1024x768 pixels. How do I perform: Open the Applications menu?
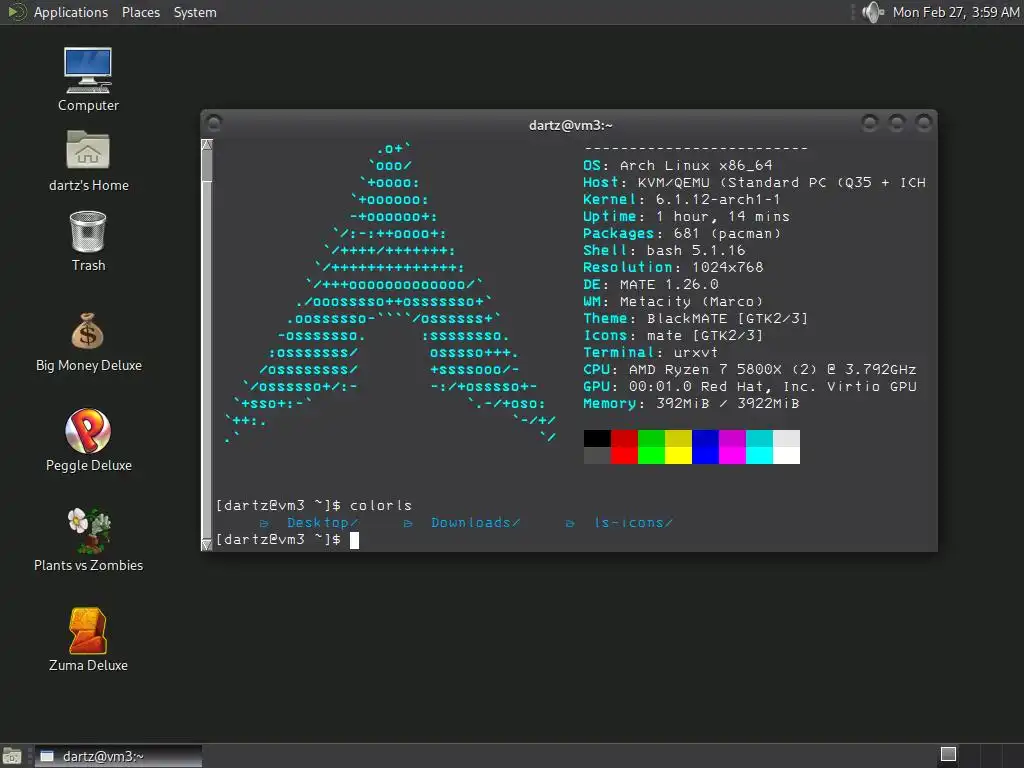tap(71, 12)
